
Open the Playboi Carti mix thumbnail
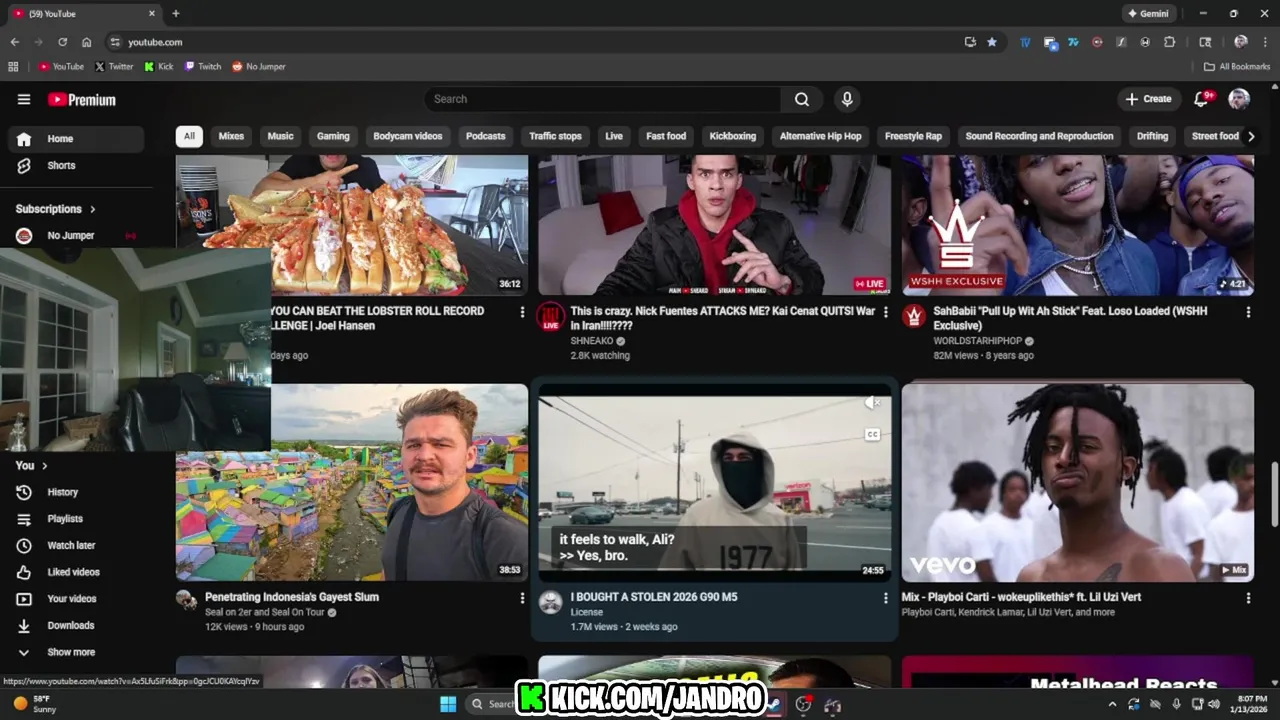1078,482
